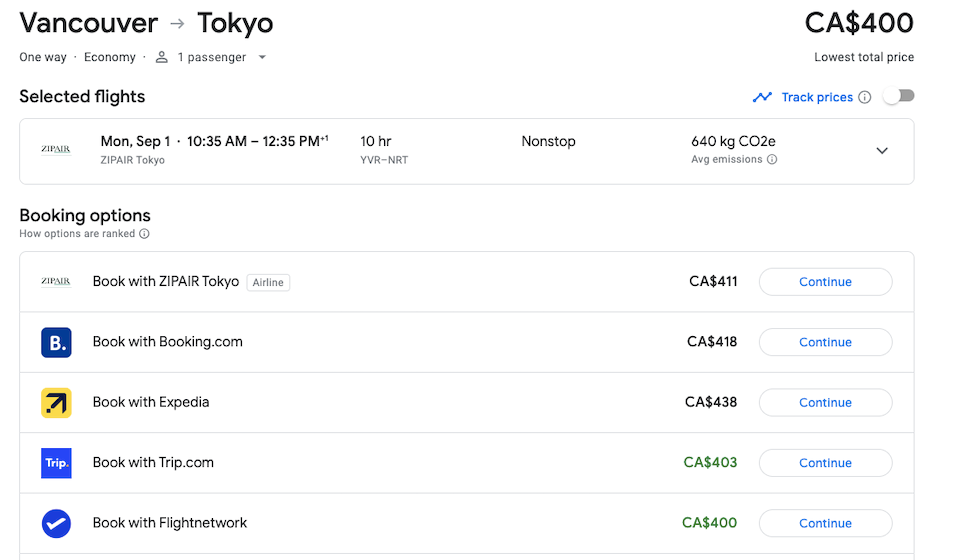Click the Airline badge next to ZIPAIR

[268, 282]
